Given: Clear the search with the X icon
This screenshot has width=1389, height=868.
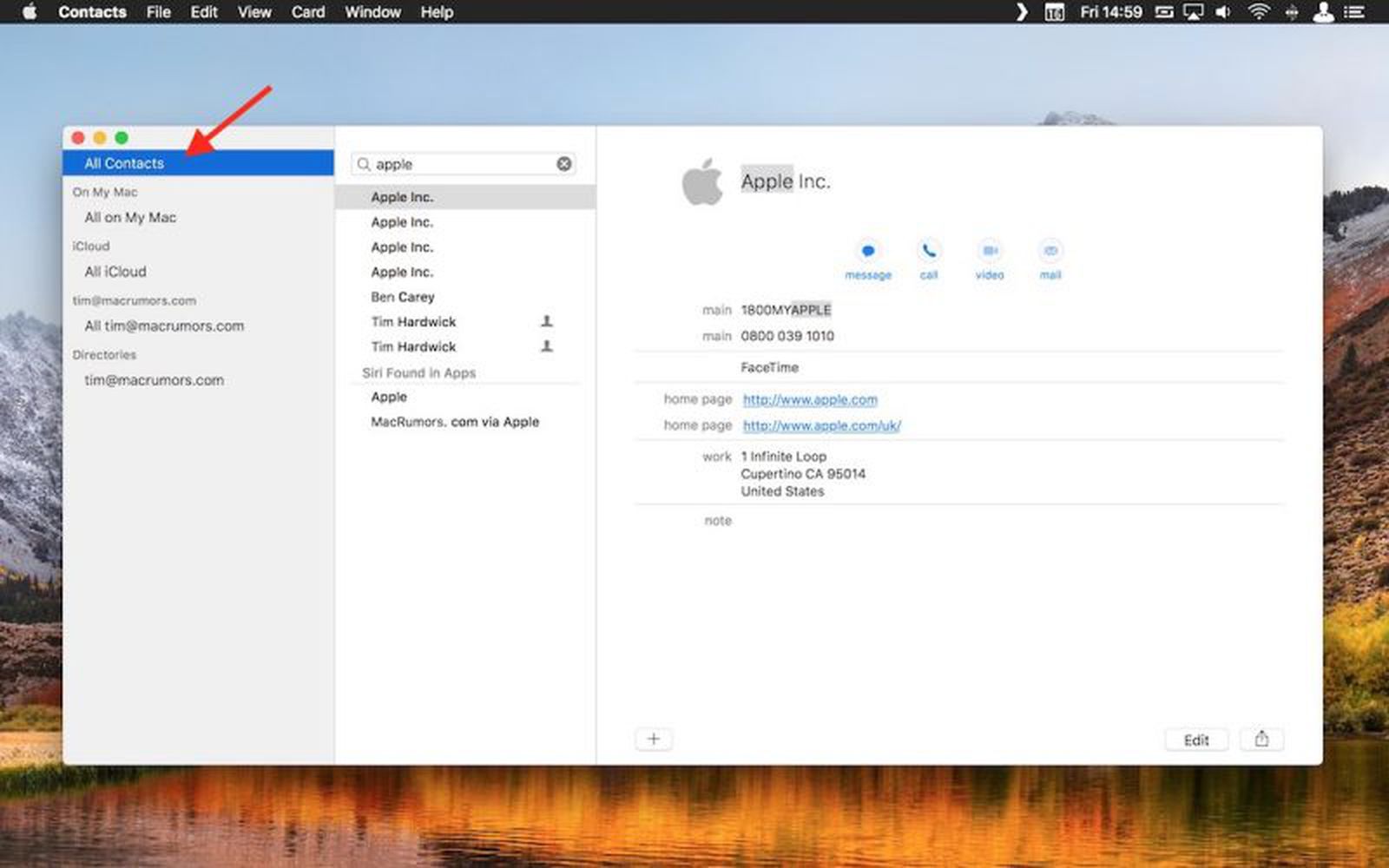Looking at the screenshot, I should click(x=563, y=163).
